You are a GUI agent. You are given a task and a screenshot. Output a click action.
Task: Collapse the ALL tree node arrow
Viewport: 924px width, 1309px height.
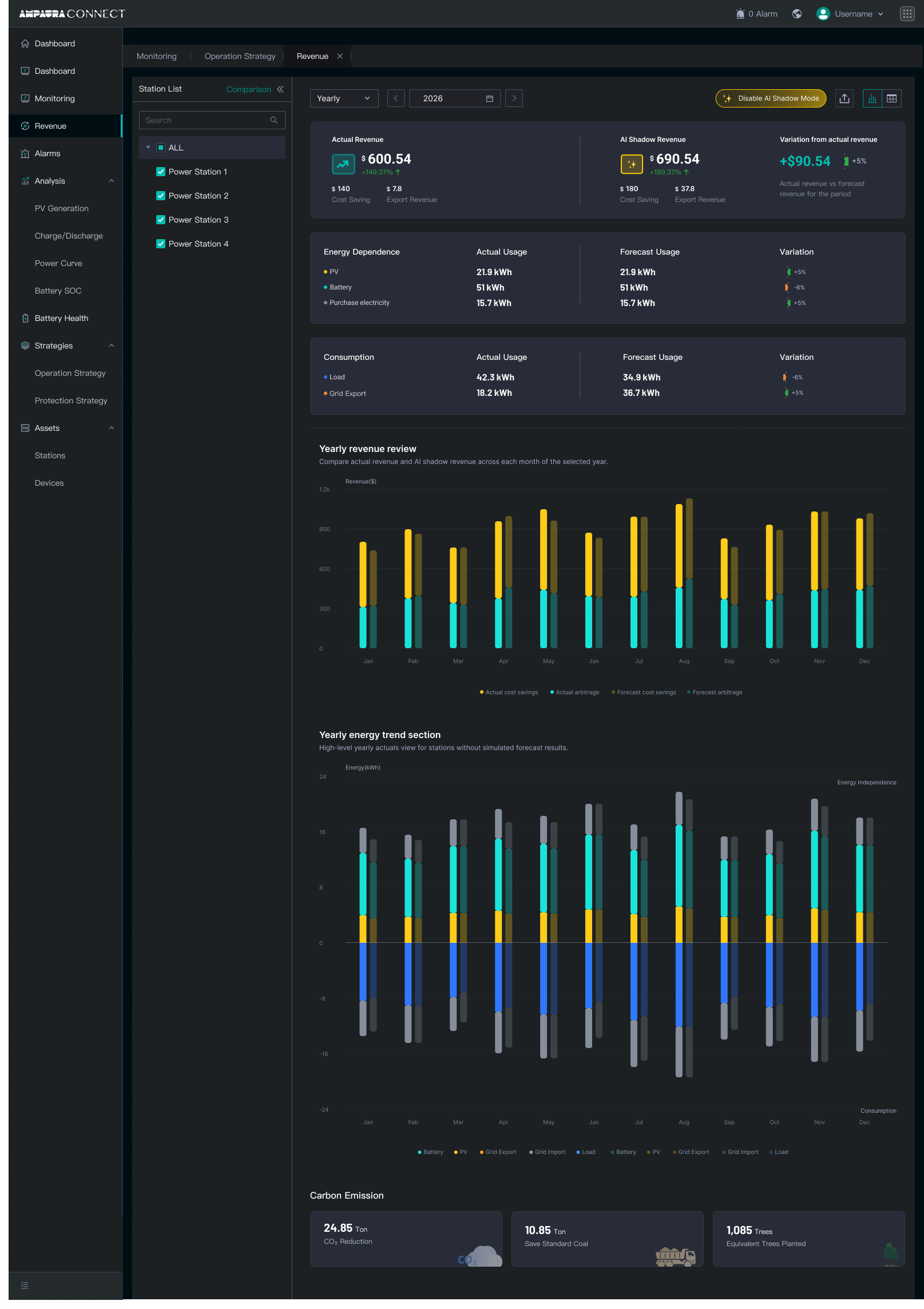pos(148,148)
